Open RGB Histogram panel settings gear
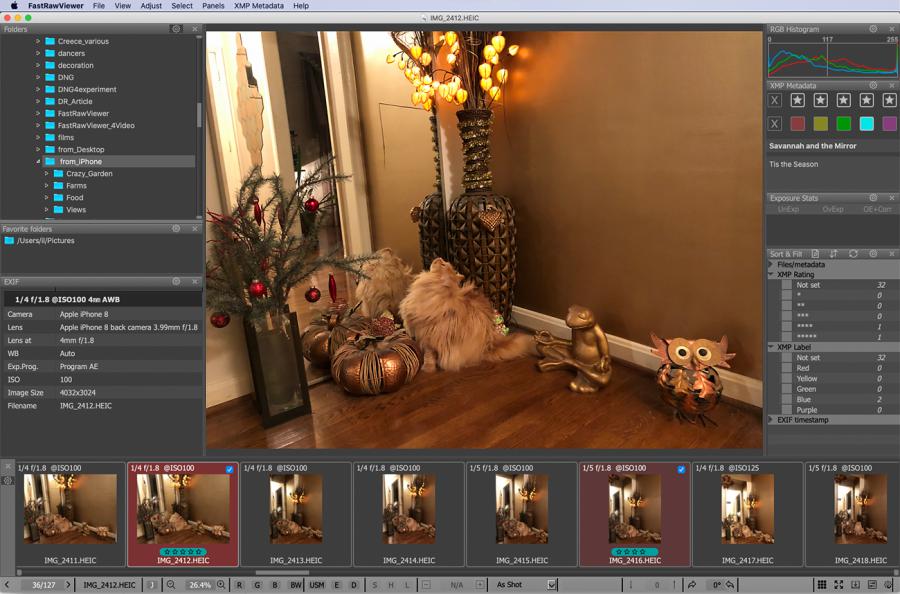This screenshot has height=594, width=900. click(873, 29)
